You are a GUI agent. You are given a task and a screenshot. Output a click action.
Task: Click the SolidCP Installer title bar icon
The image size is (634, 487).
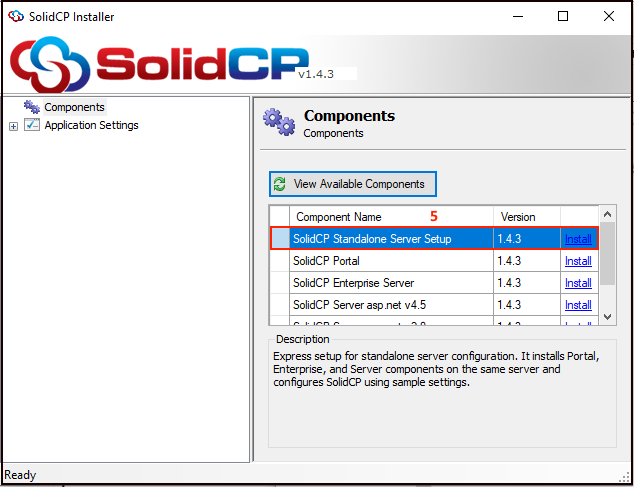click(15, 15)
